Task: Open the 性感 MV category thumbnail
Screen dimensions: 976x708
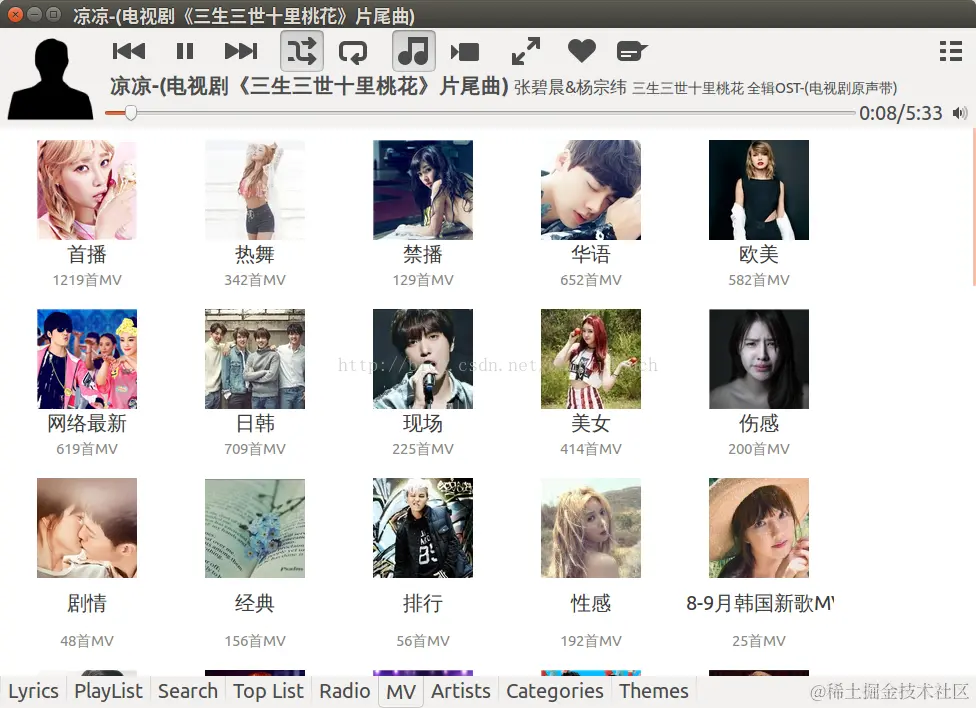Action: tap(591, 528)
